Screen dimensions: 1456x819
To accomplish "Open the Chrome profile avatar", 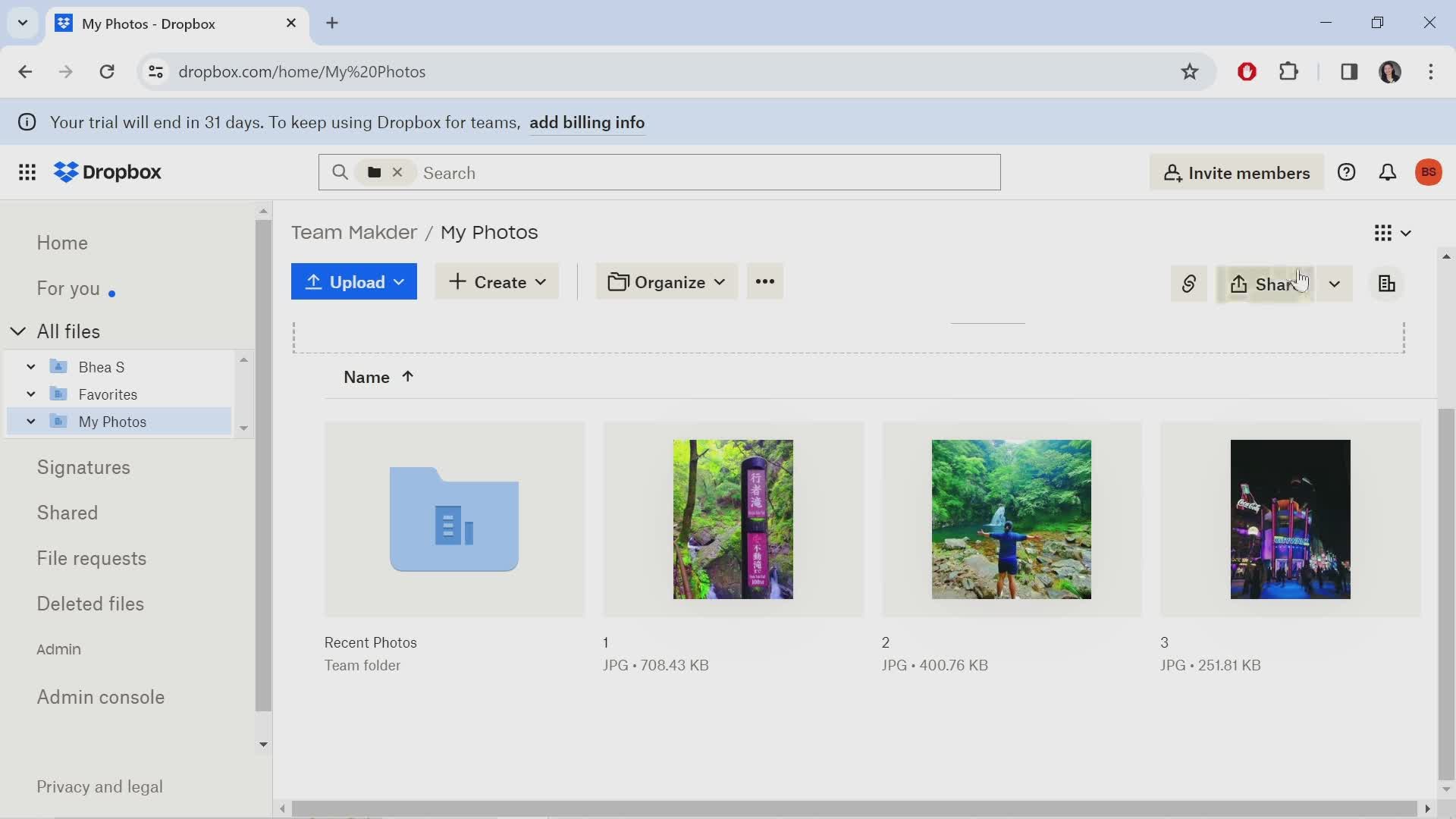I will (1390, 72).
